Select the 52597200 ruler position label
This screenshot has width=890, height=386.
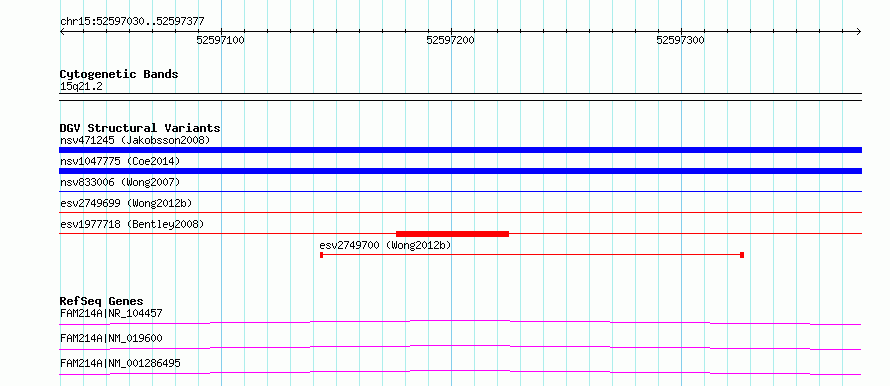tap(450, 40)
